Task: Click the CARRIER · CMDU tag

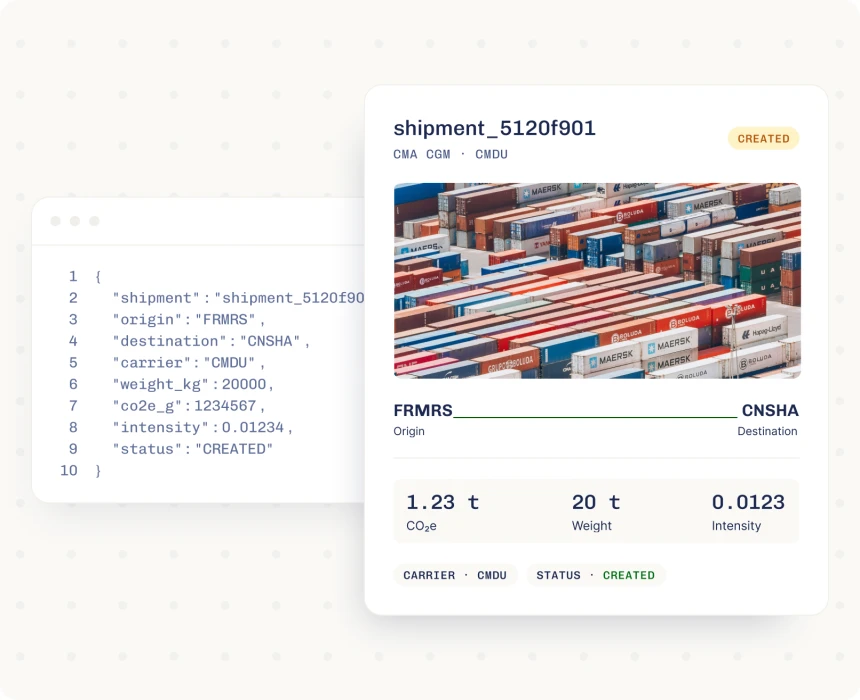Action: pos(455,575)
